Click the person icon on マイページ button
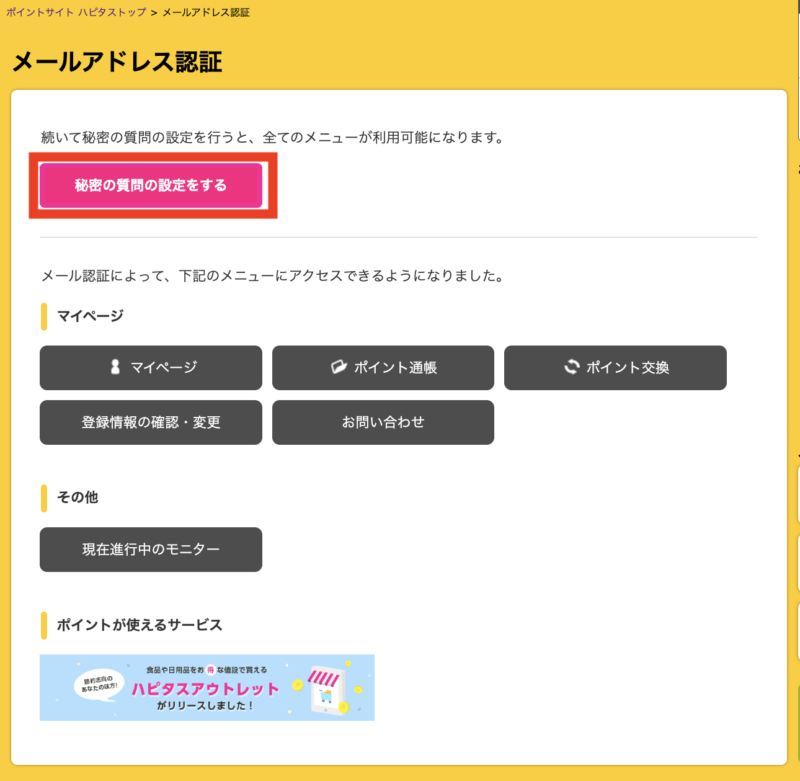 pos(115,367)
